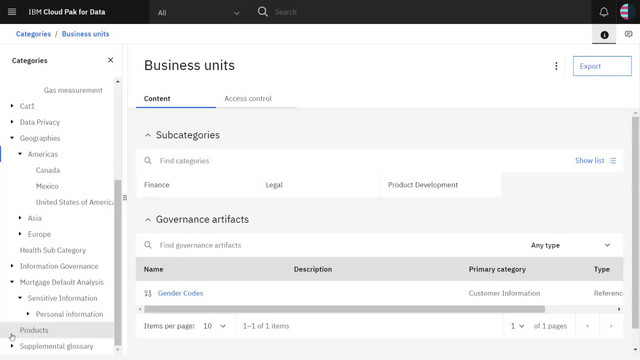
Task: Click the search magnifier icon in header
Action: click(263, 12)
